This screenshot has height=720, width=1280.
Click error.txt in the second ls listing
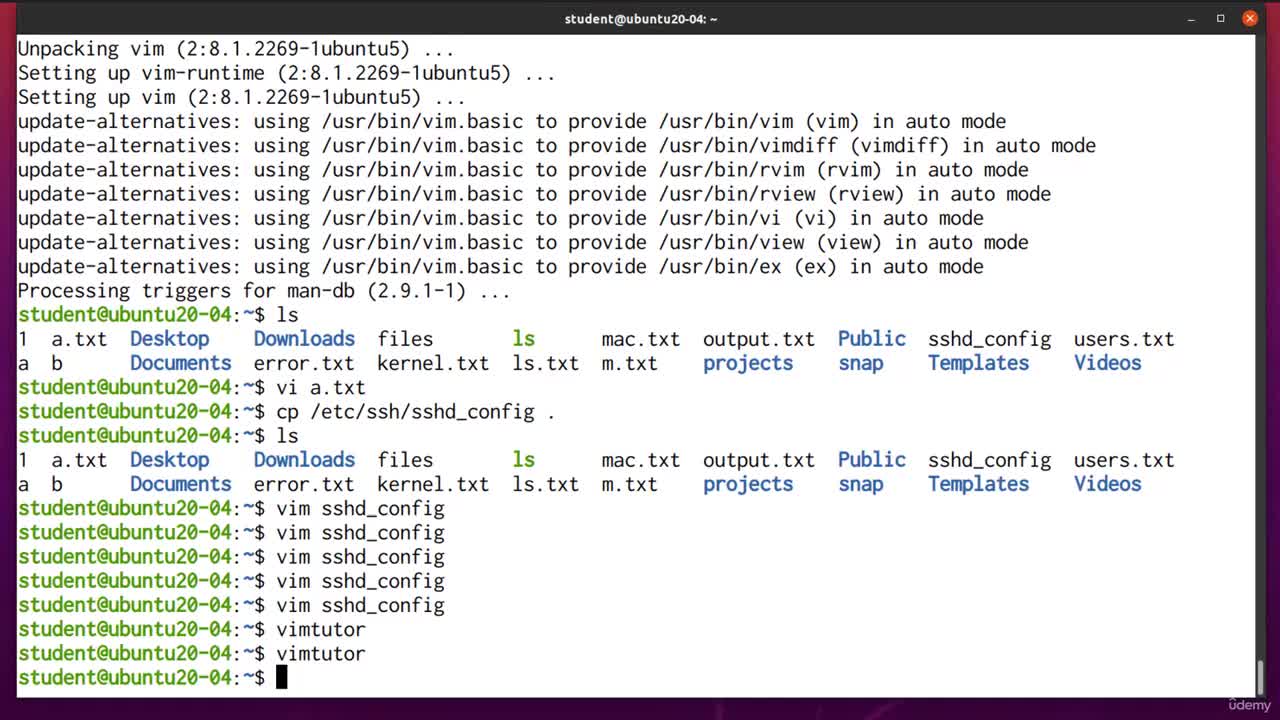[x=304, y=484]
